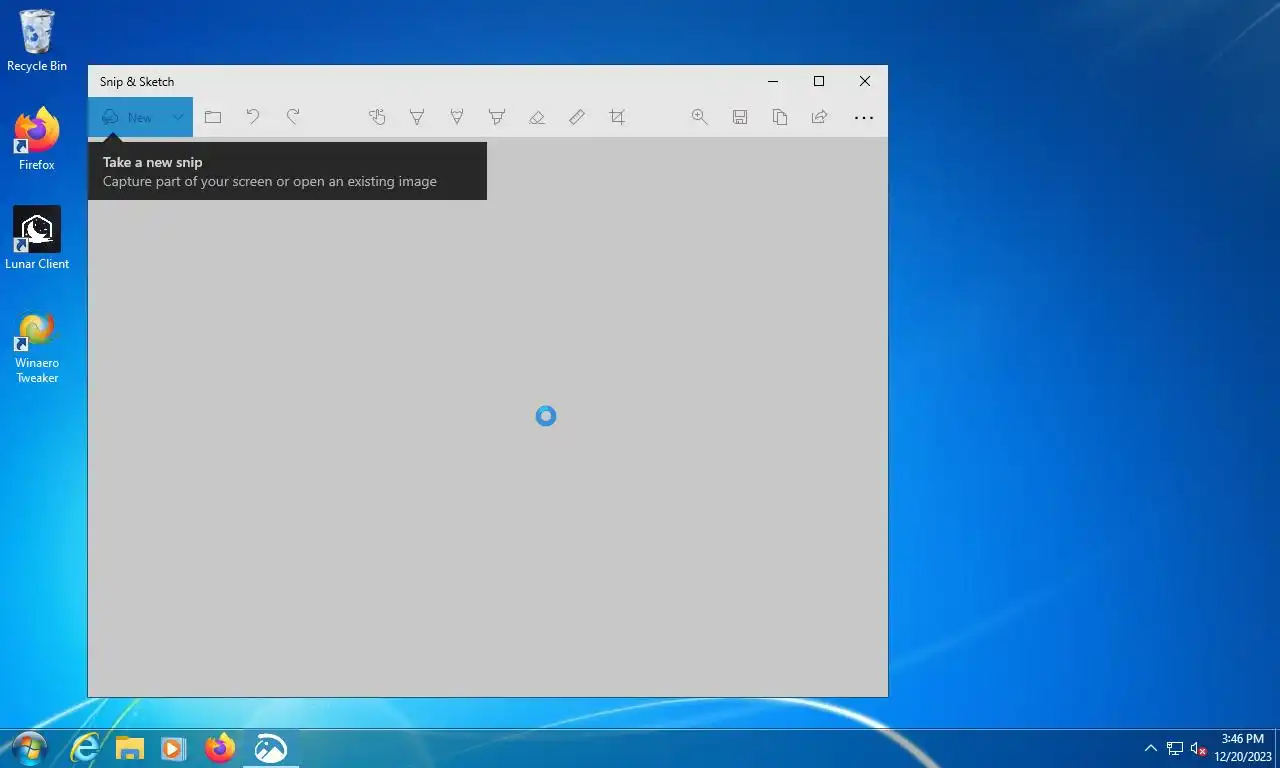
Task: Maximize the Snip & Sketch window
Action: (x=819, y=81)
